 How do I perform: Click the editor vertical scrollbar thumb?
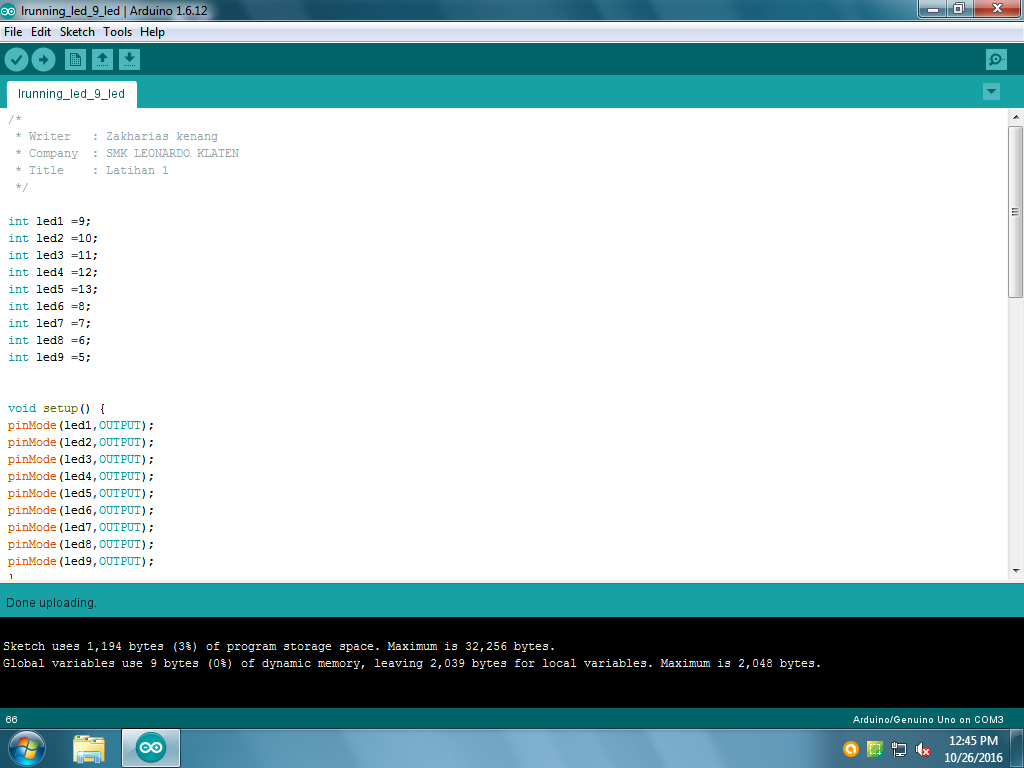[1016, 212]
